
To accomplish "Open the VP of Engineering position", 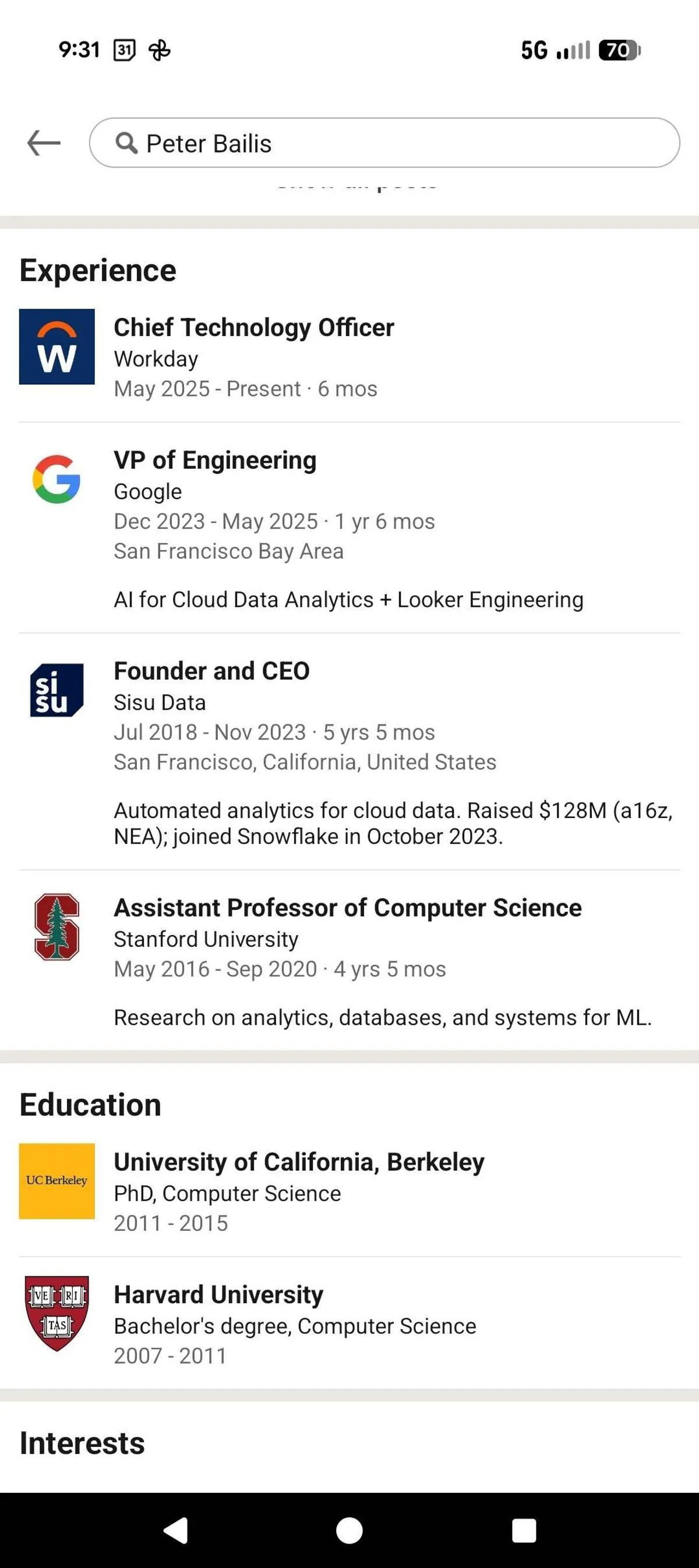I will (215, 460).
